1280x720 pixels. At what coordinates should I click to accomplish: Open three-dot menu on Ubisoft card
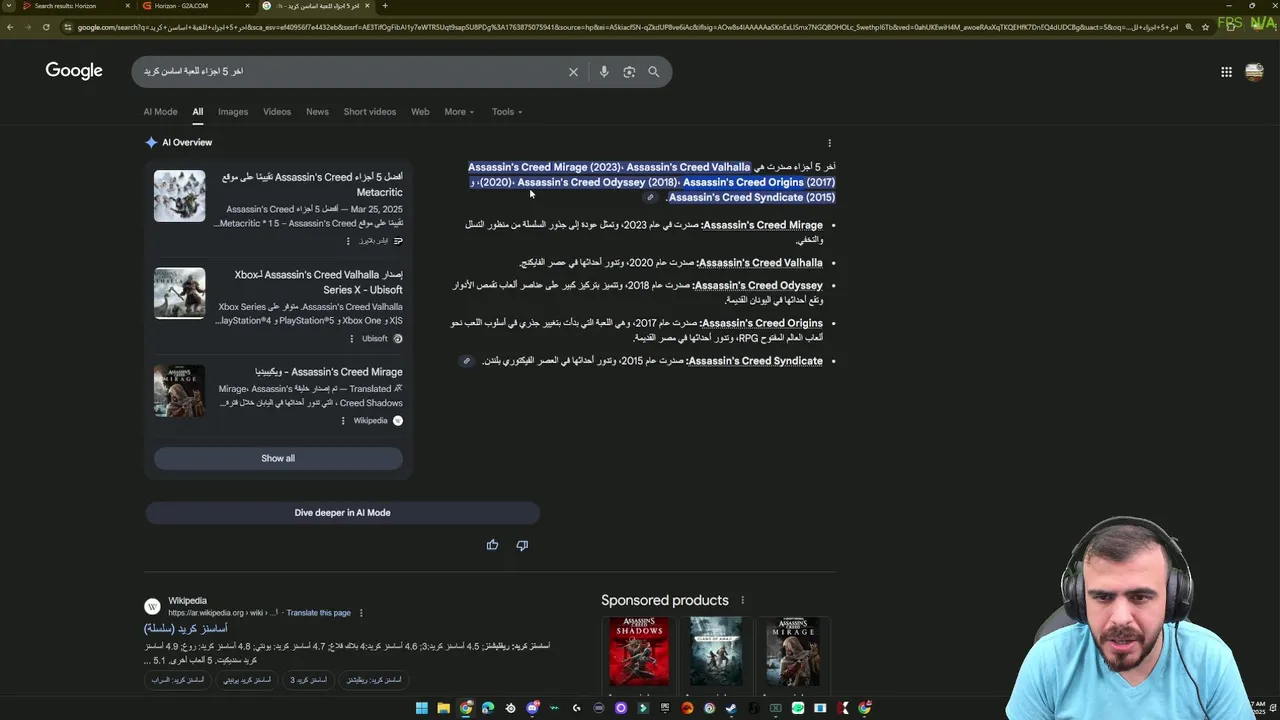[x=350, y=339]
